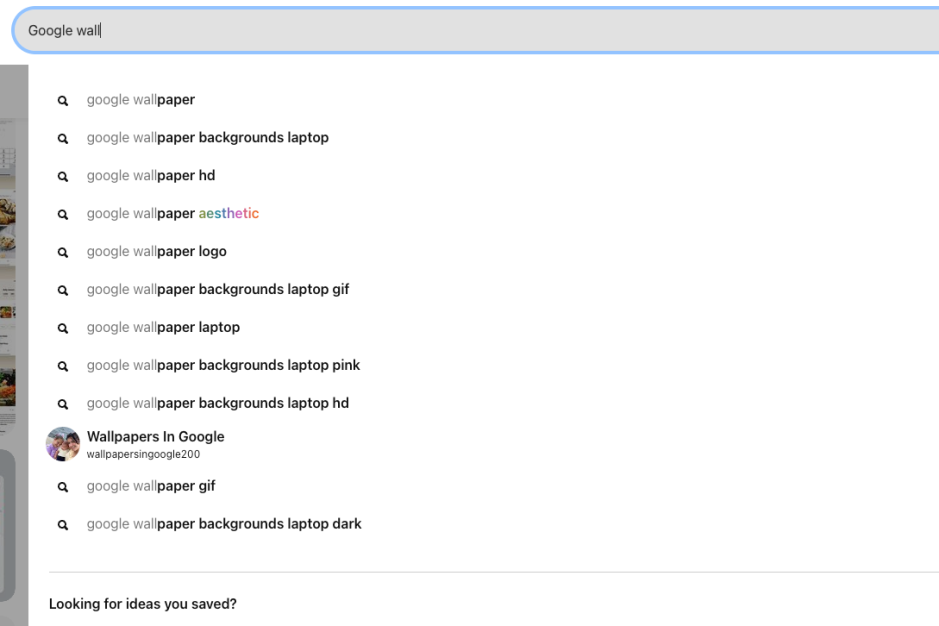Click magnifier icon next to 'google wallpaper logo'
Screen dimensions: 939x626
(x=63, y=253)
